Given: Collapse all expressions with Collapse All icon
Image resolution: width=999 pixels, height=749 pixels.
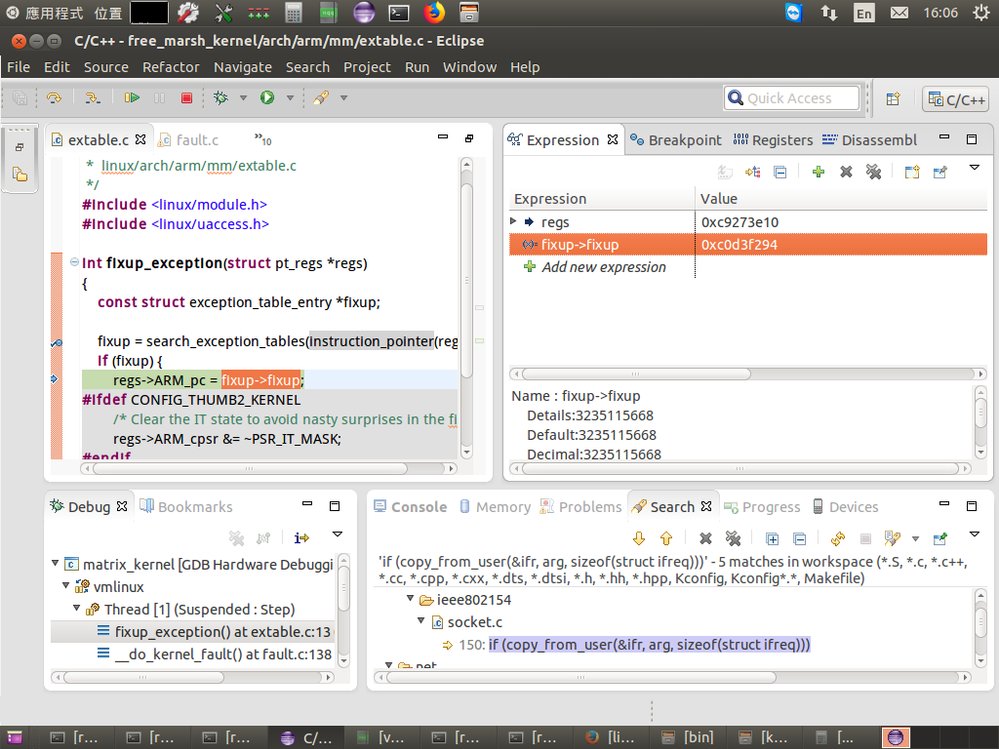Looking at the screenshot, I should pyautogui.click(x=780, y=171).
